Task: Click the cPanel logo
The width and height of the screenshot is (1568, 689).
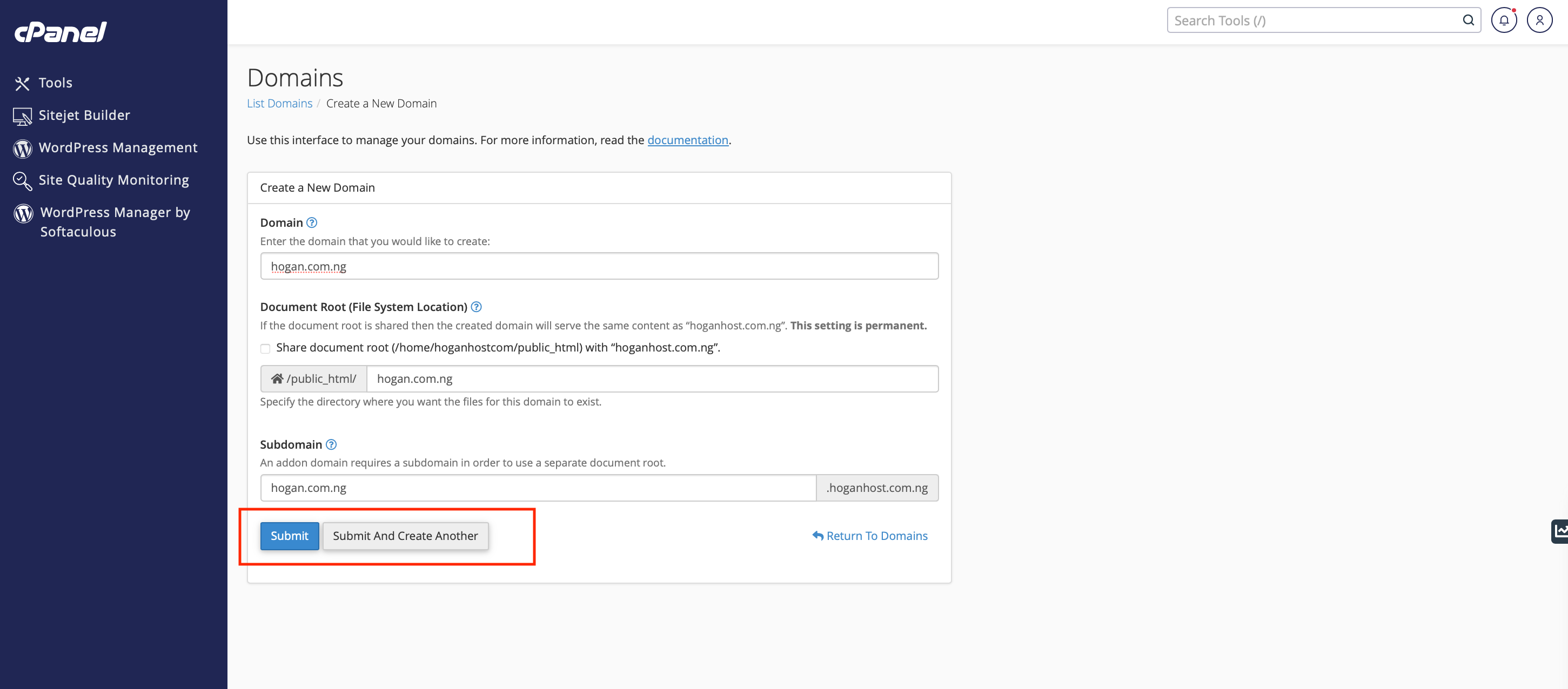Action: pyautogui.click(x=61, y=32)
